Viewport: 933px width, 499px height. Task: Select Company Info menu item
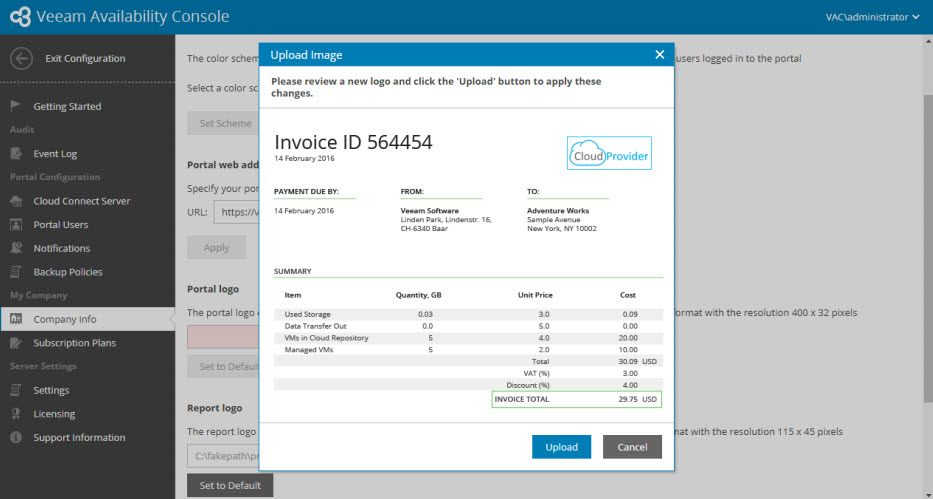pos(87,319)
